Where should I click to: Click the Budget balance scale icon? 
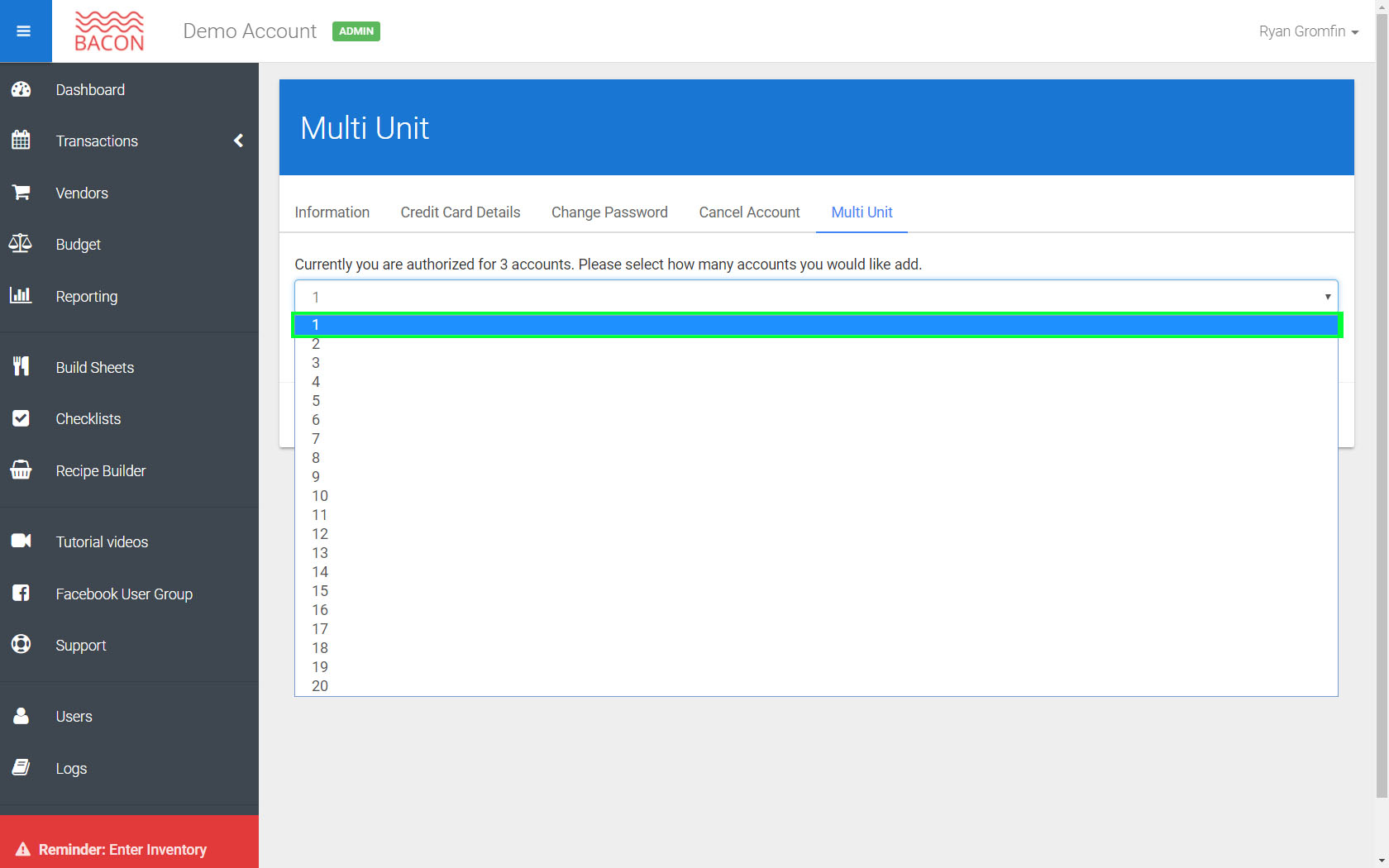click(21, 244)
